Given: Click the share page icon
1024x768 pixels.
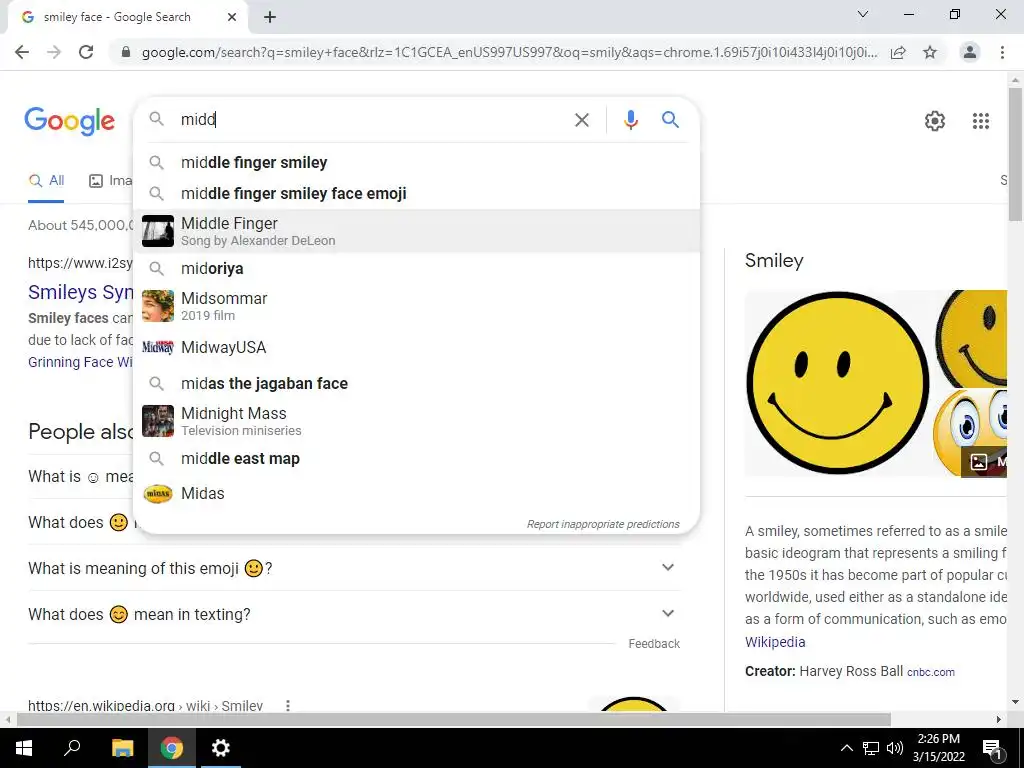Looking at the screenshot, I should [898, 52].
